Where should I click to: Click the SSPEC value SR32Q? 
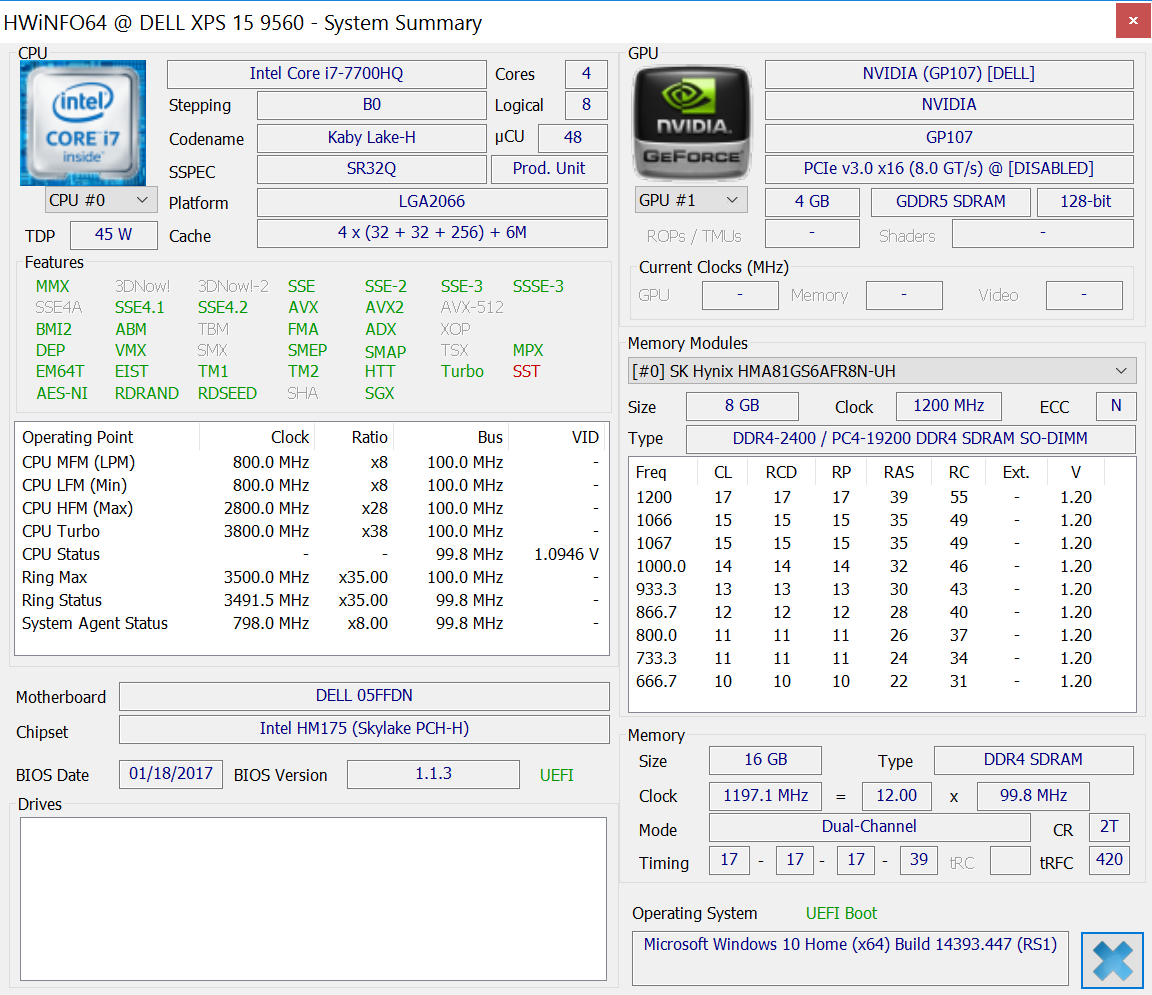coord(372,168)
